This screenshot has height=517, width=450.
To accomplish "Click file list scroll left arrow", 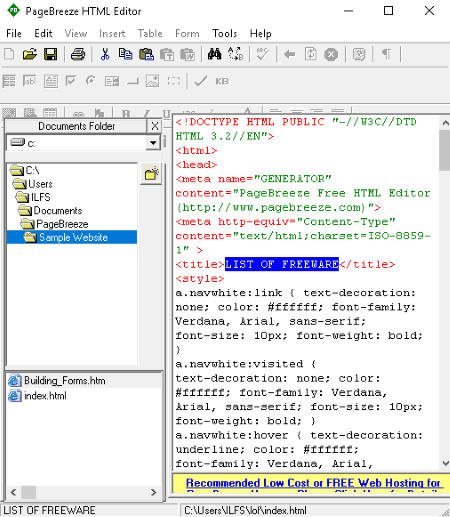I will (x=13, y=492).
